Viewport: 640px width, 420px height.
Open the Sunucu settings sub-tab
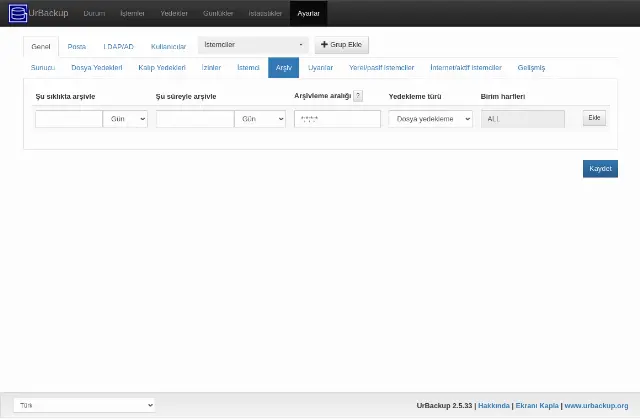pos(43,68)
